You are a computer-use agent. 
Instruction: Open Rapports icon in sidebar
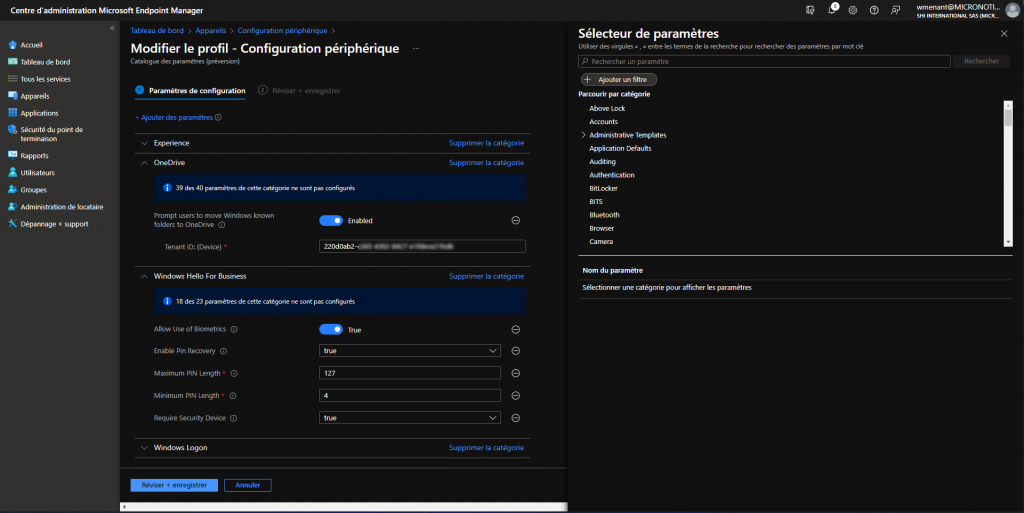pyautogui.click(x=12, y=155)
